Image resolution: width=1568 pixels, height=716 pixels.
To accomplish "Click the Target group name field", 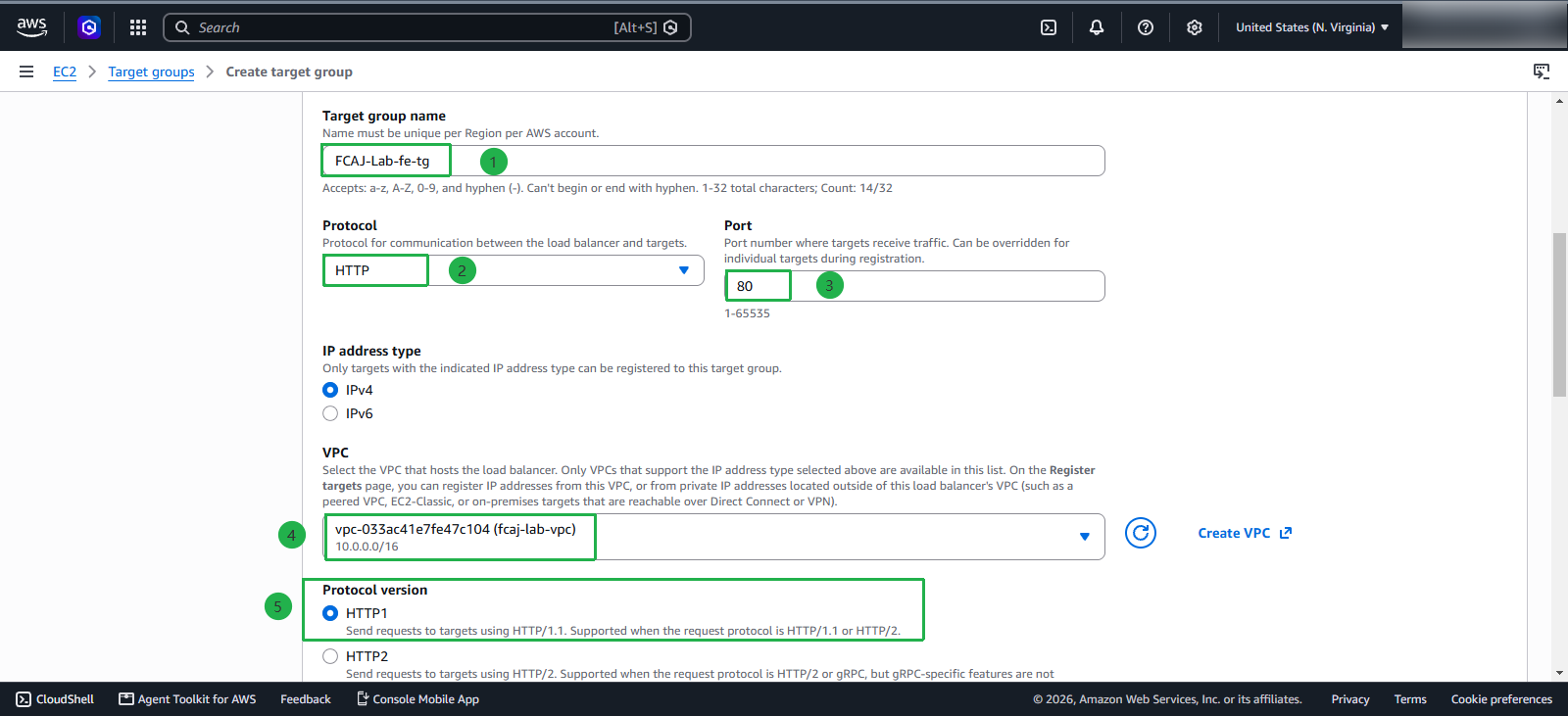I will (x=714, y=161).
